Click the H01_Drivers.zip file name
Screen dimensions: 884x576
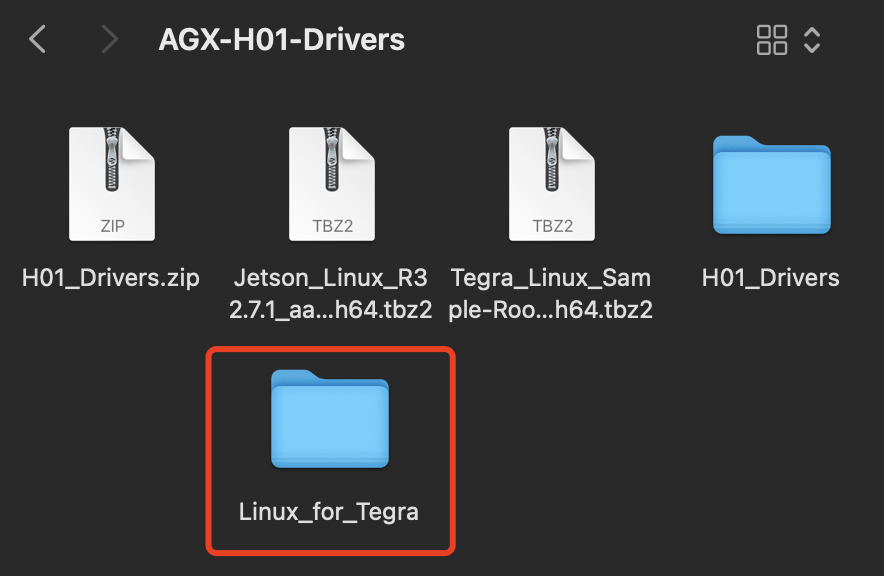click(111, 278)
